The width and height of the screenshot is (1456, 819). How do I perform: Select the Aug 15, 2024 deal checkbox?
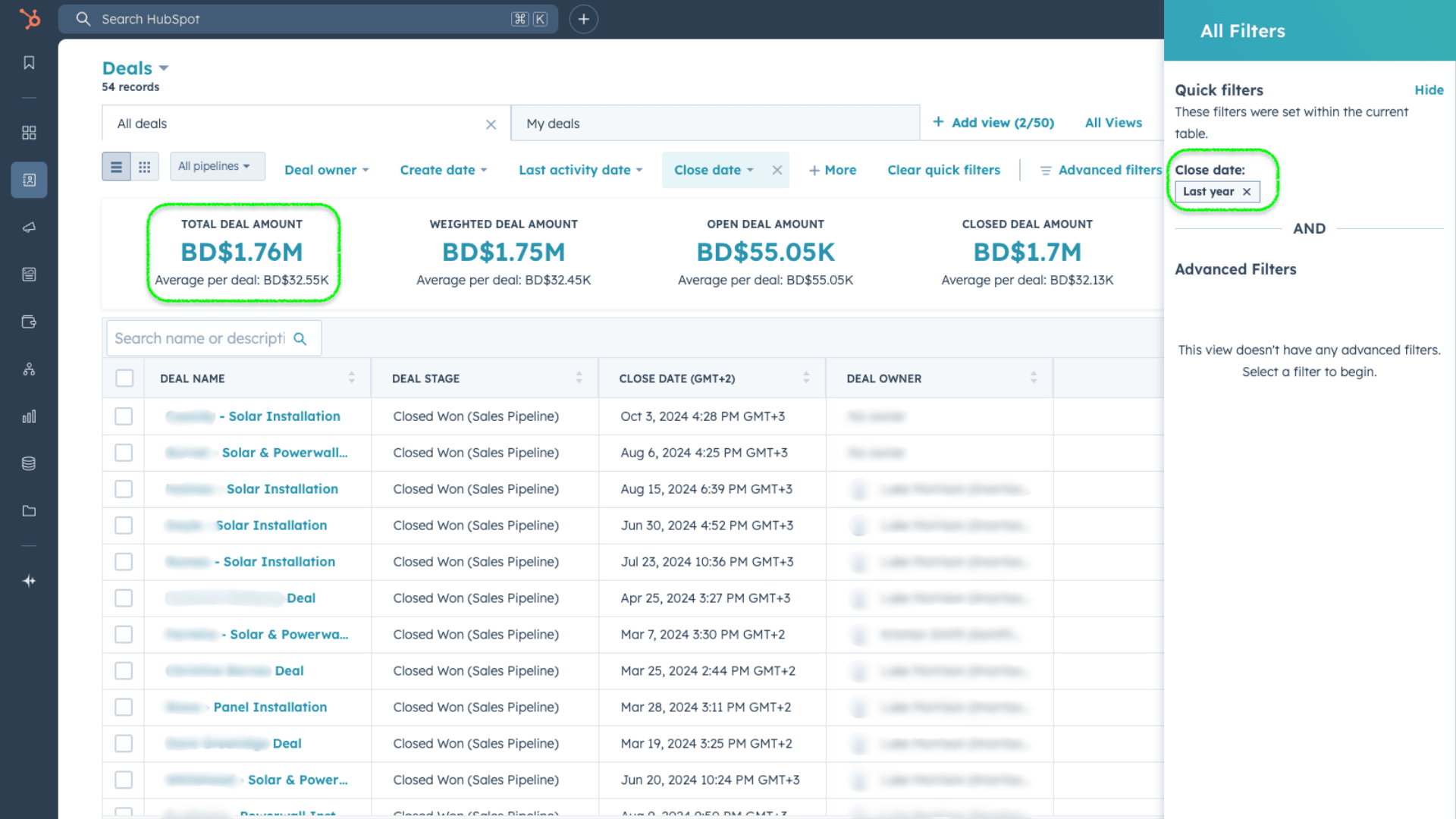(x=124, y=489)
